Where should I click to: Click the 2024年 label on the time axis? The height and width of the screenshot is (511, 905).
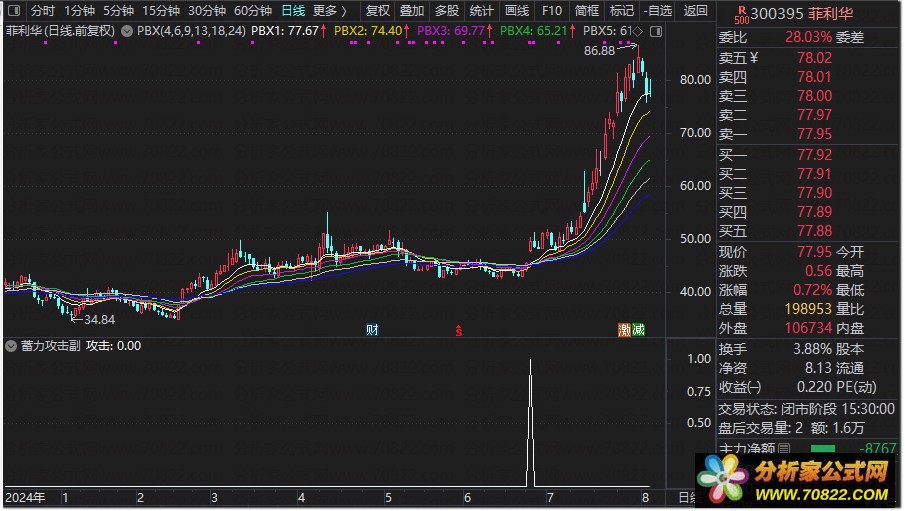coord(25,498)
